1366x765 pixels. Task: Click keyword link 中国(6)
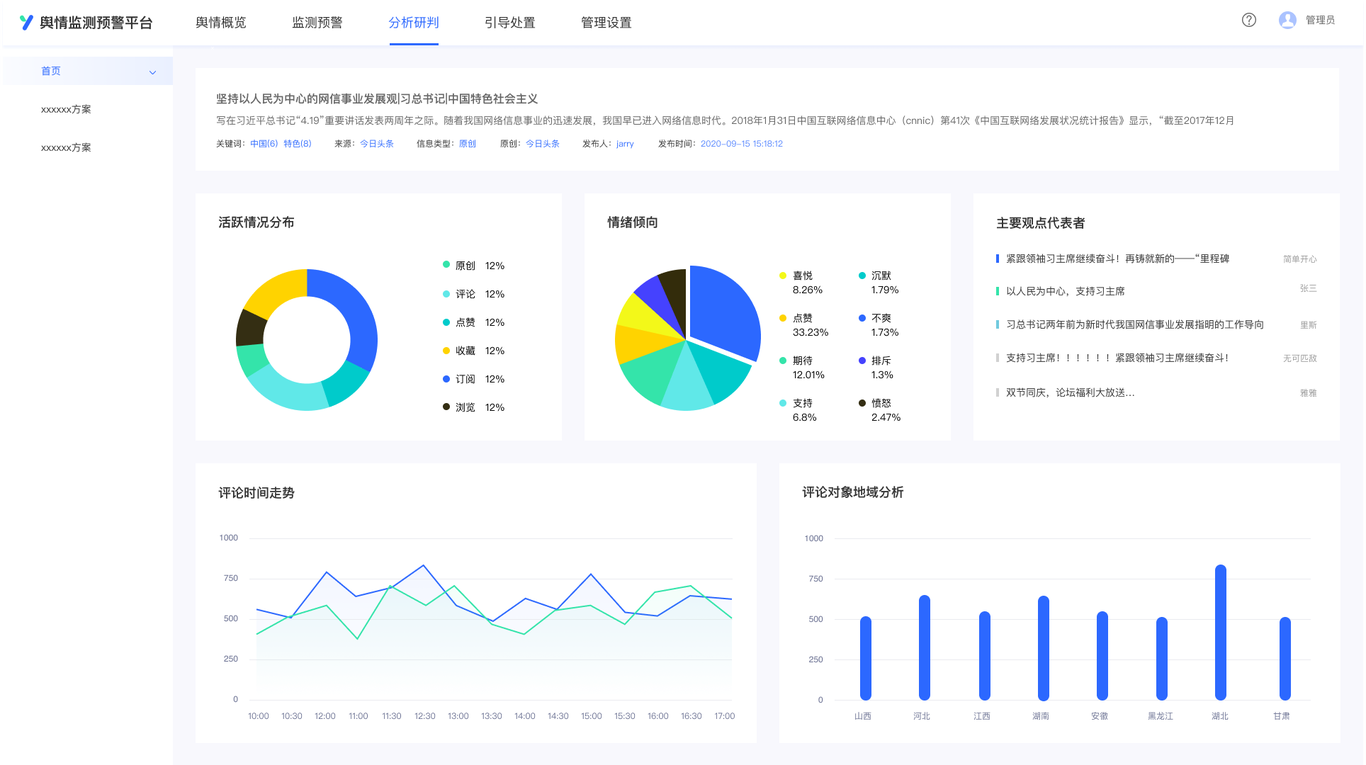(264, 144)
